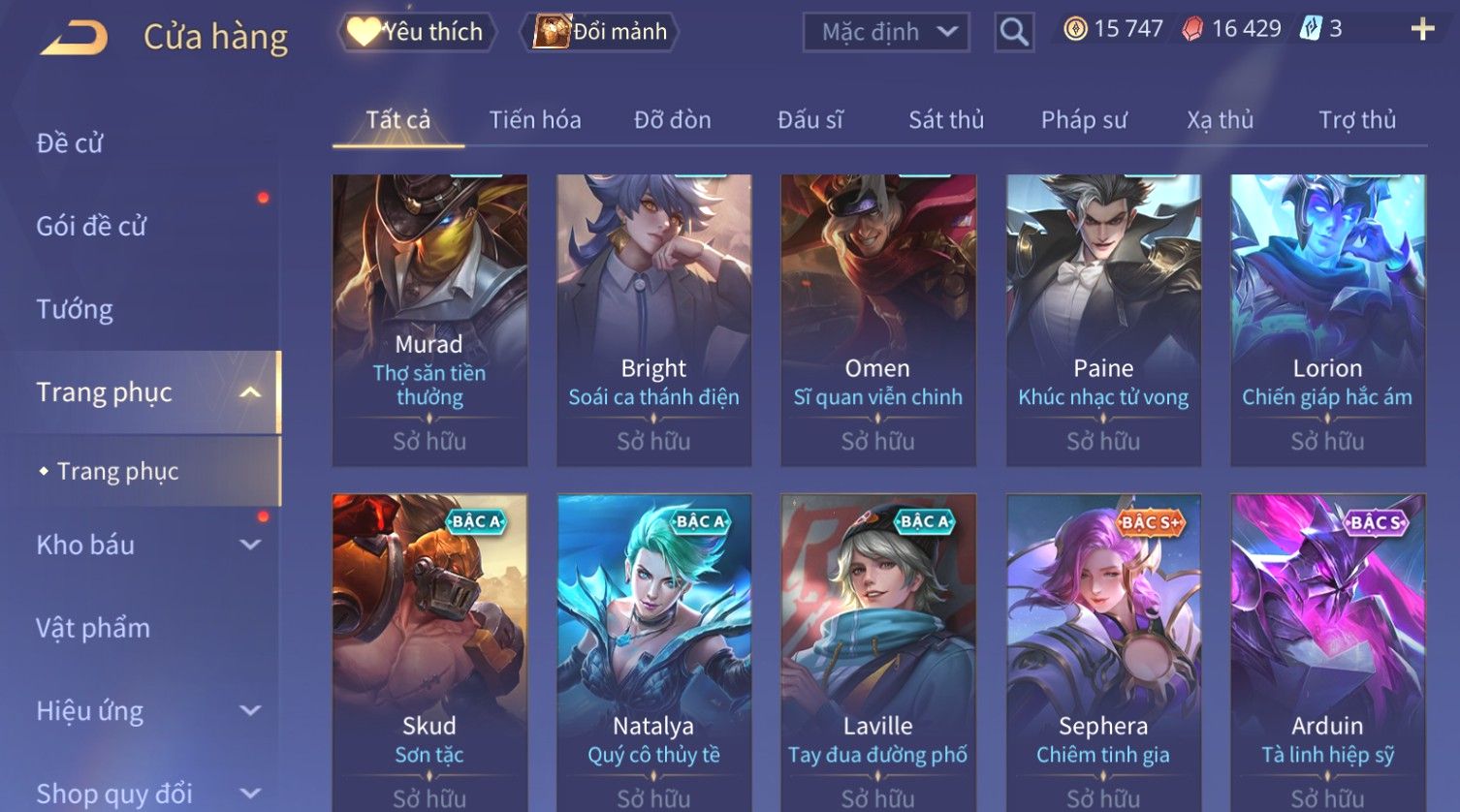Screen dimensions: 1460x812
Task: Click the heart icon on Yêu thích
Action: [363, 31]
